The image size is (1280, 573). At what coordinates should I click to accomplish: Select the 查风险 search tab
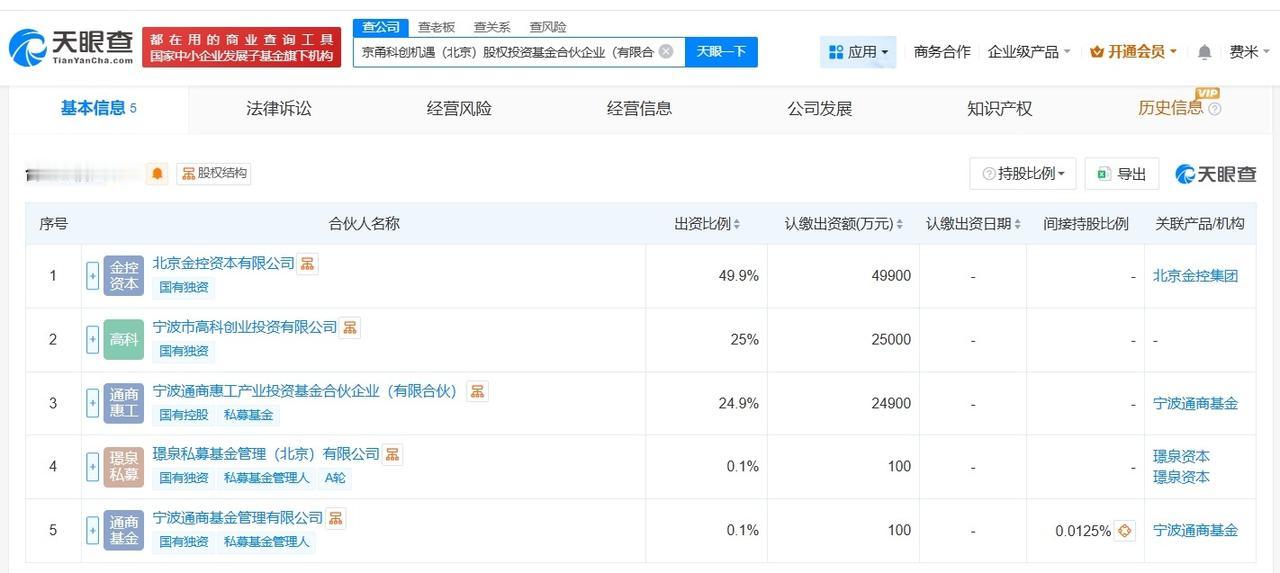tap(548, 27)
